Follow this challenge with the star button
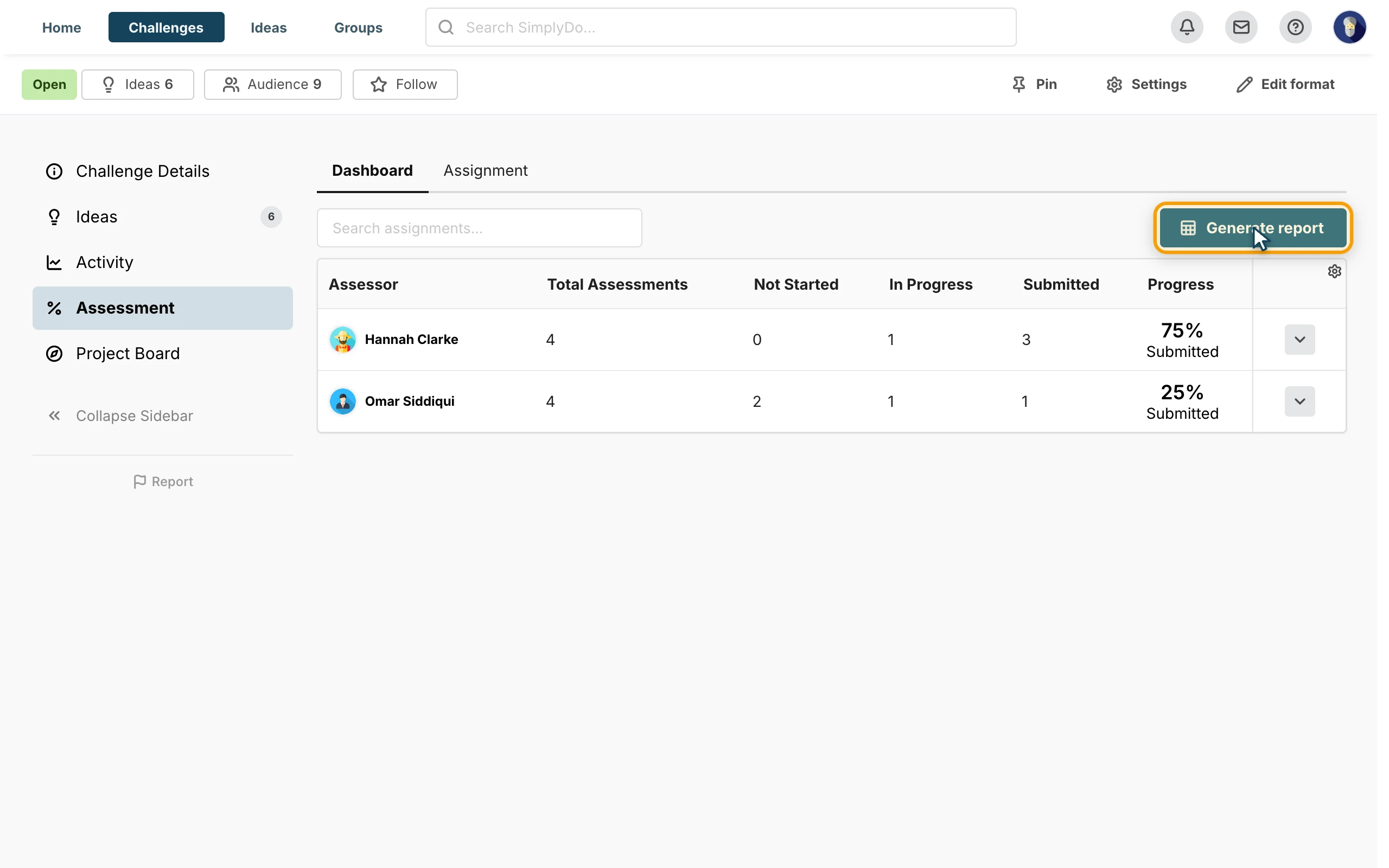Viewport: 1389px width, 868px height. point(405,85)
